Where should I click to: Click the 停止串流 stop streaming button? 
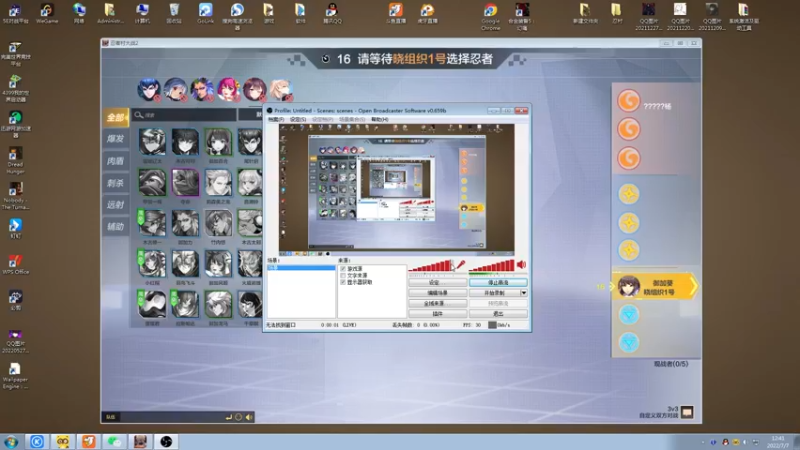tap(498, 282)
